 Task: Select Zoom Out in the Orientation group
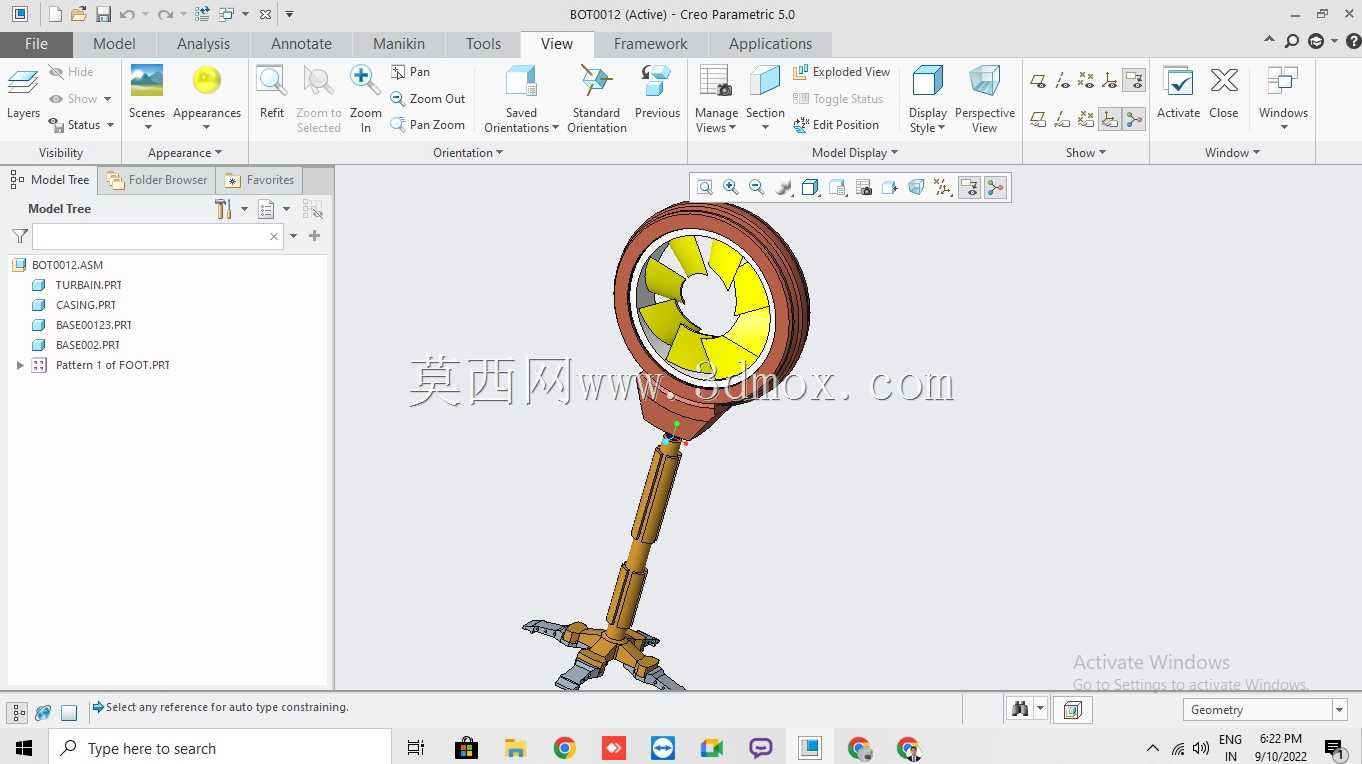(428, 99)
